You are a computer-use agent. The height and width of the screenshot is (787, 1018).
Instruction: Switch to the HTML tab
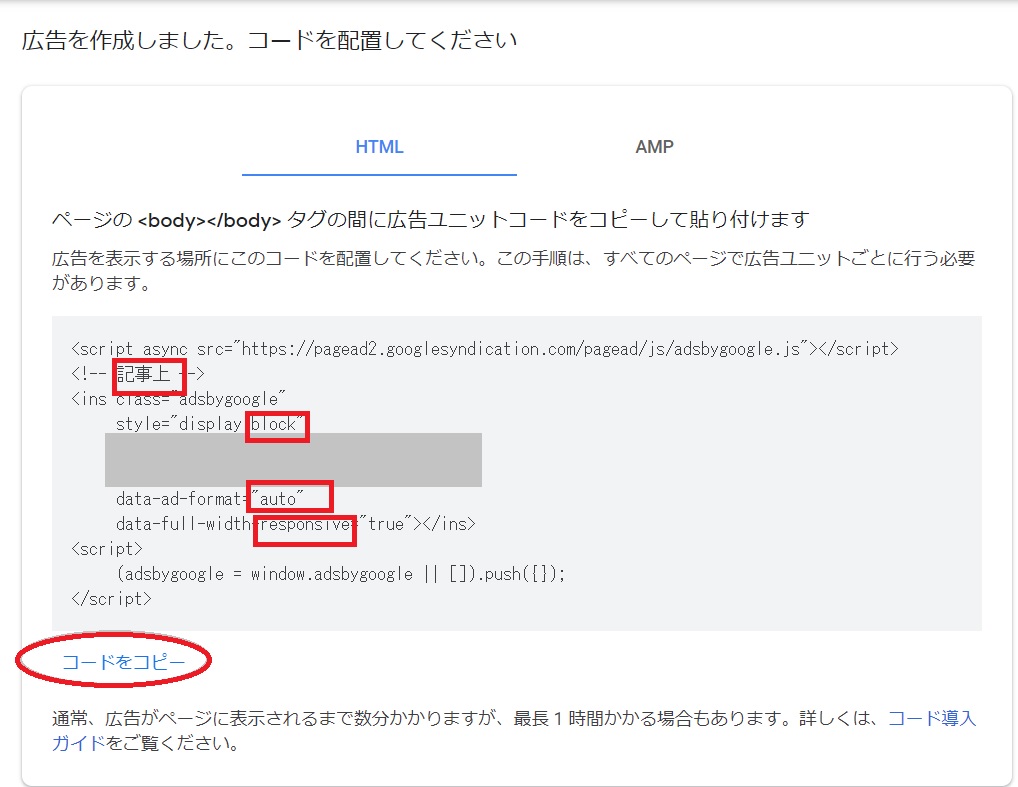click(x=379, y=147)
